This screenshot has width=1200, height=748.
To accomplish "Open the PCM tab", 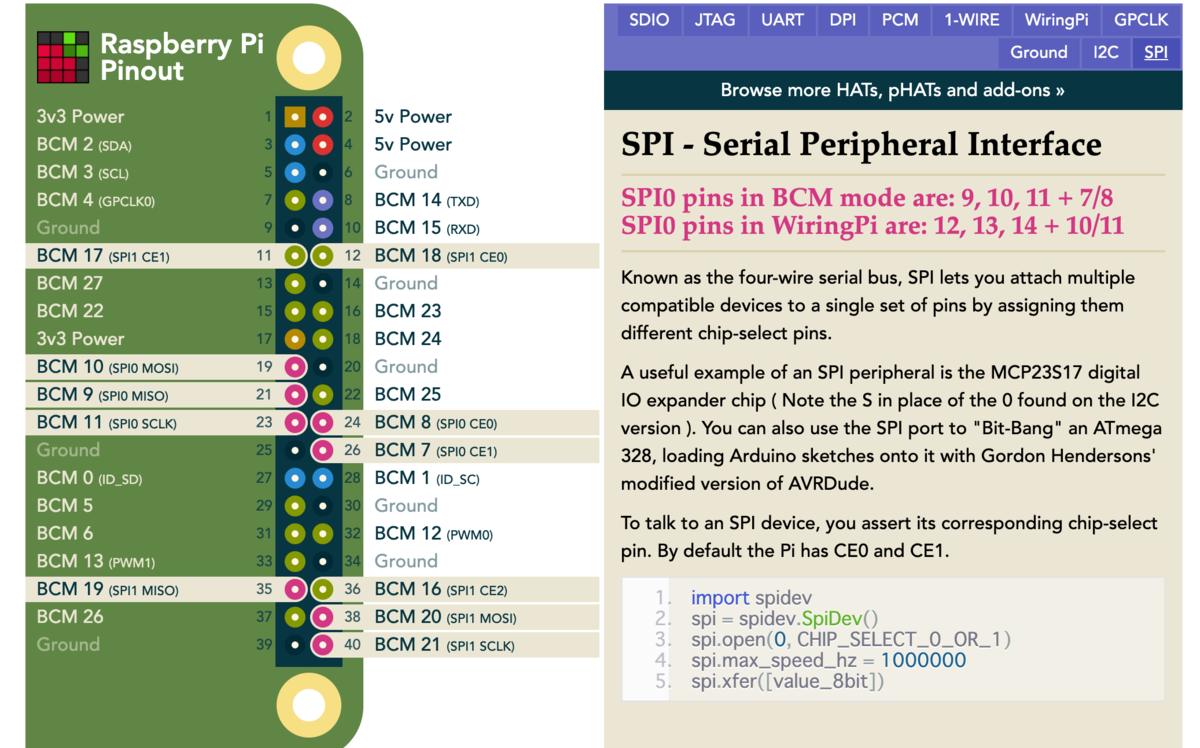I will (x=900, y=20).
